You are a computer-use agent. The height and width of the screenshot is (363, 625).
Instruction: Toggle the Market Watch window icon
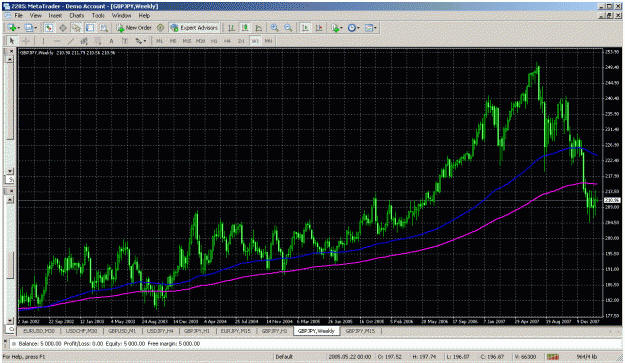[49, 28]
